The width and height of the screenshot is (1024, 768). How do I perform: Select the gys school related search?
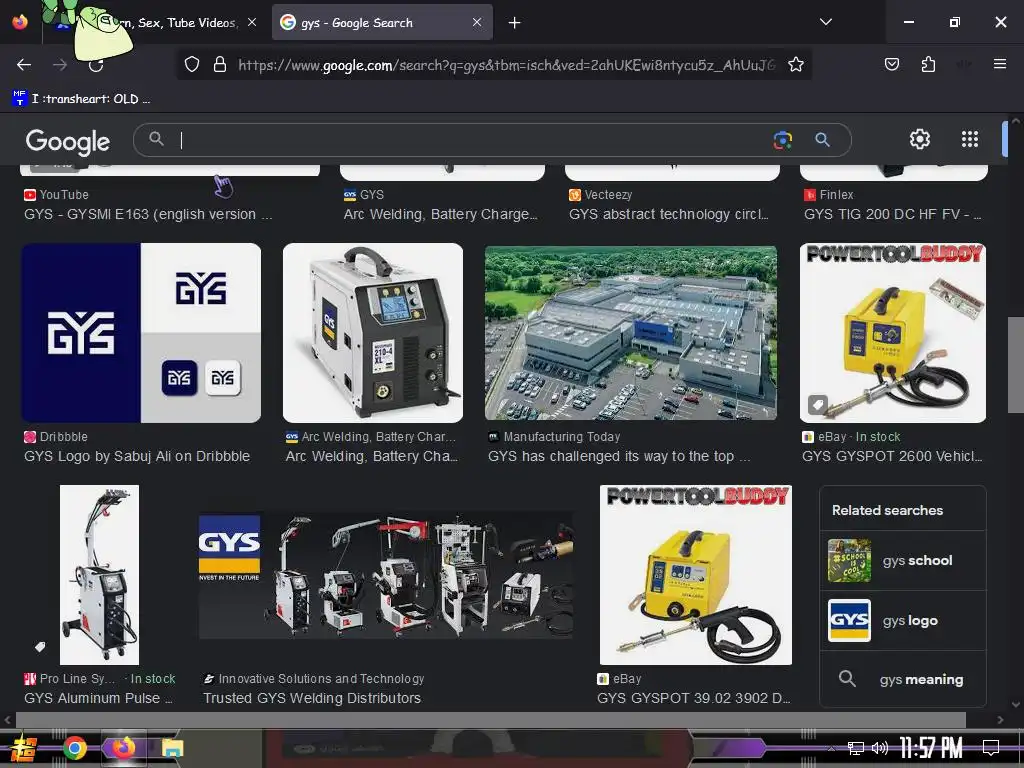click(903, 560)
